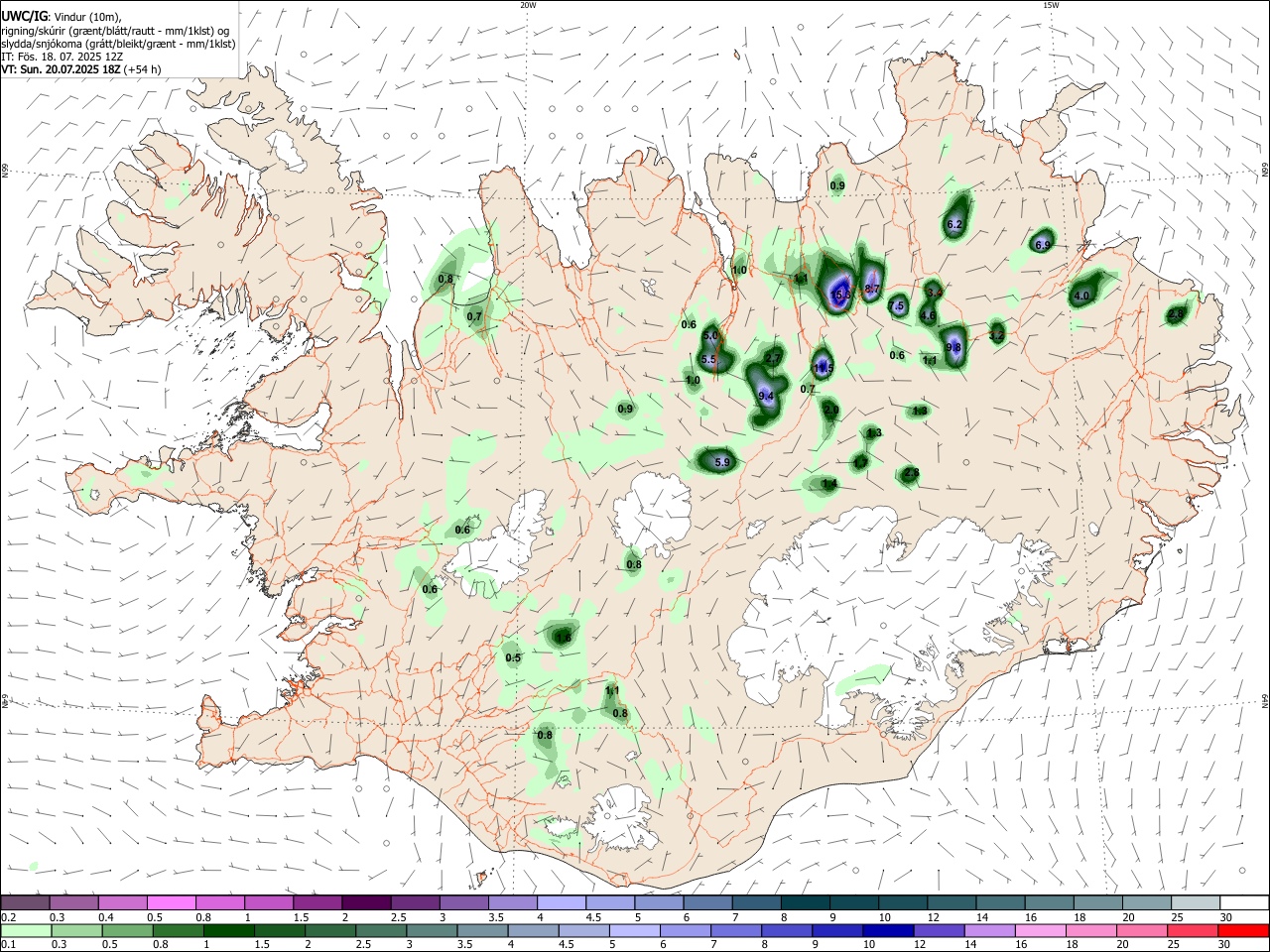Click the 9.8 rainfall value label
The image size is (1270, 952).
point(953,348)
